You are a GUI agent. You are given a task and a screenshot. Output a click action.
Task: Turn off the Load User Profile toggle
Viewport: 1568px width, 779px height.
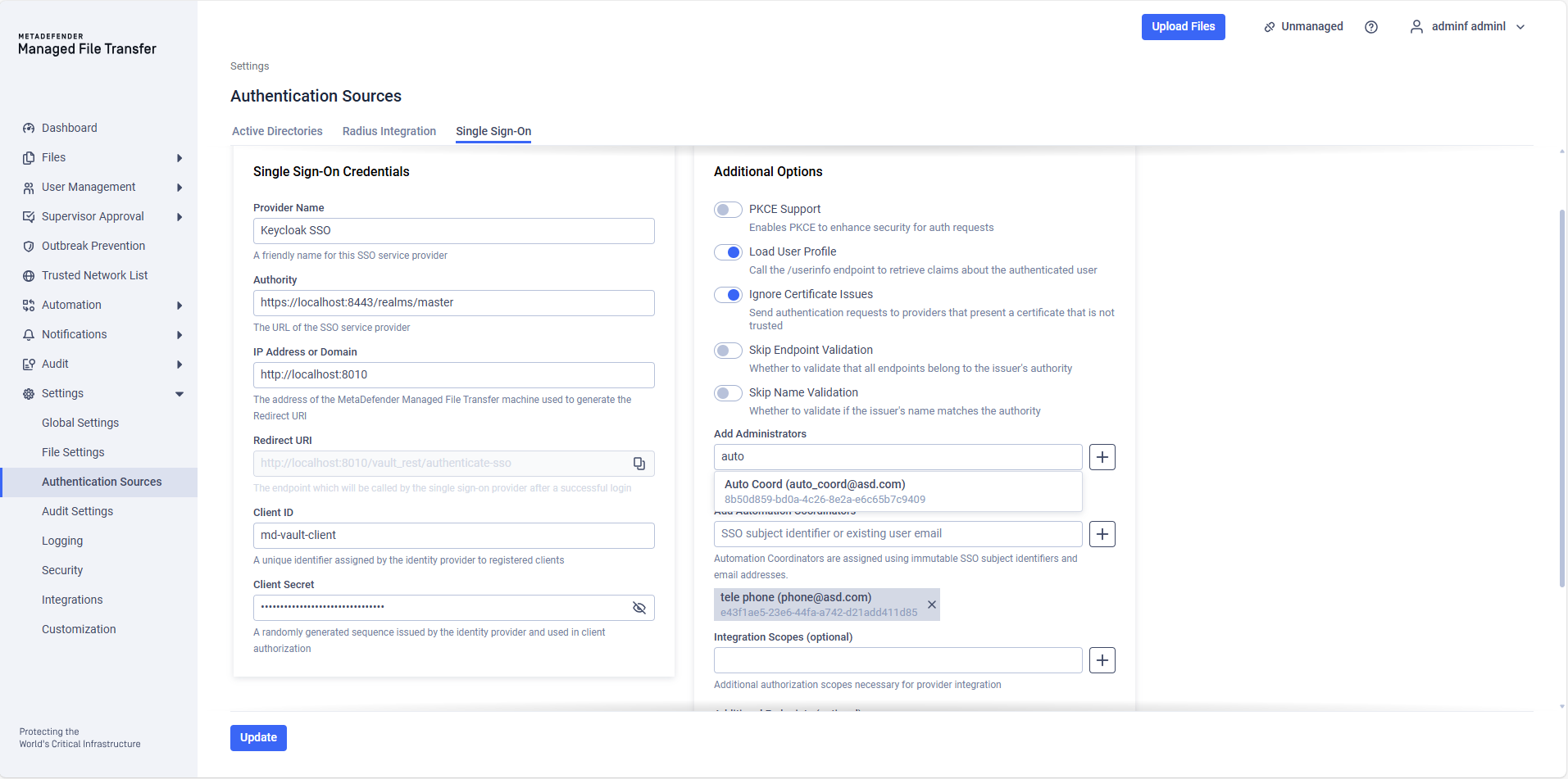[727, 252]
